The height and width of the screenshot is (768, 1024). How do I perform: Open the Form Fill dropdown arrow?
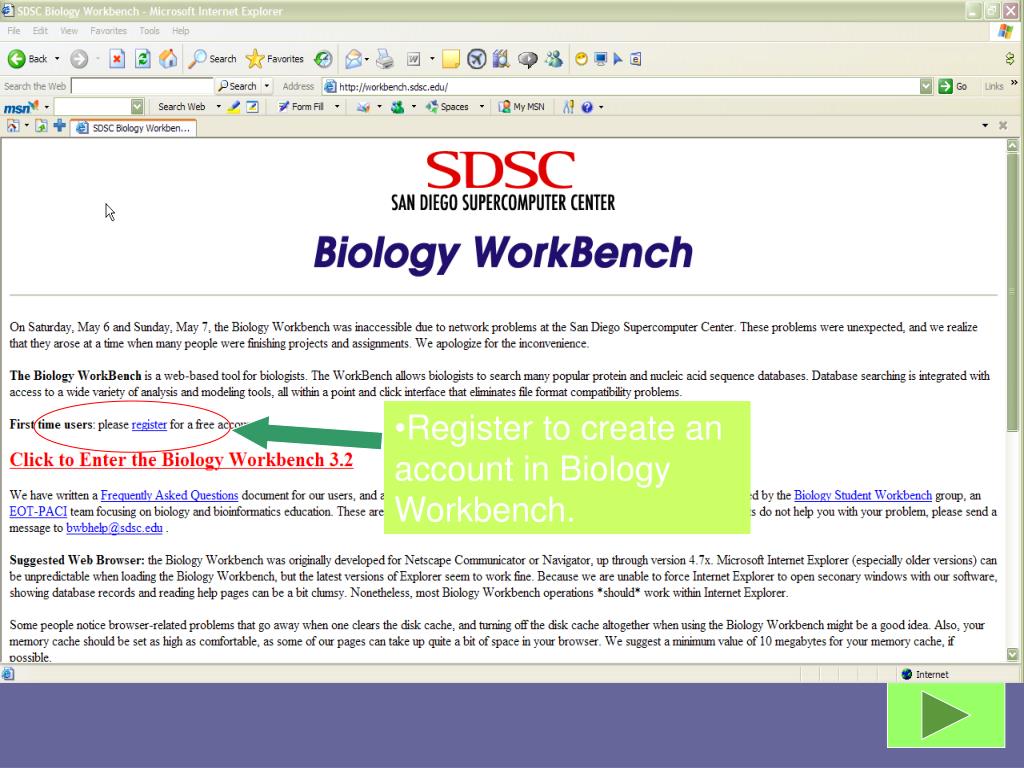click(337, 107)
